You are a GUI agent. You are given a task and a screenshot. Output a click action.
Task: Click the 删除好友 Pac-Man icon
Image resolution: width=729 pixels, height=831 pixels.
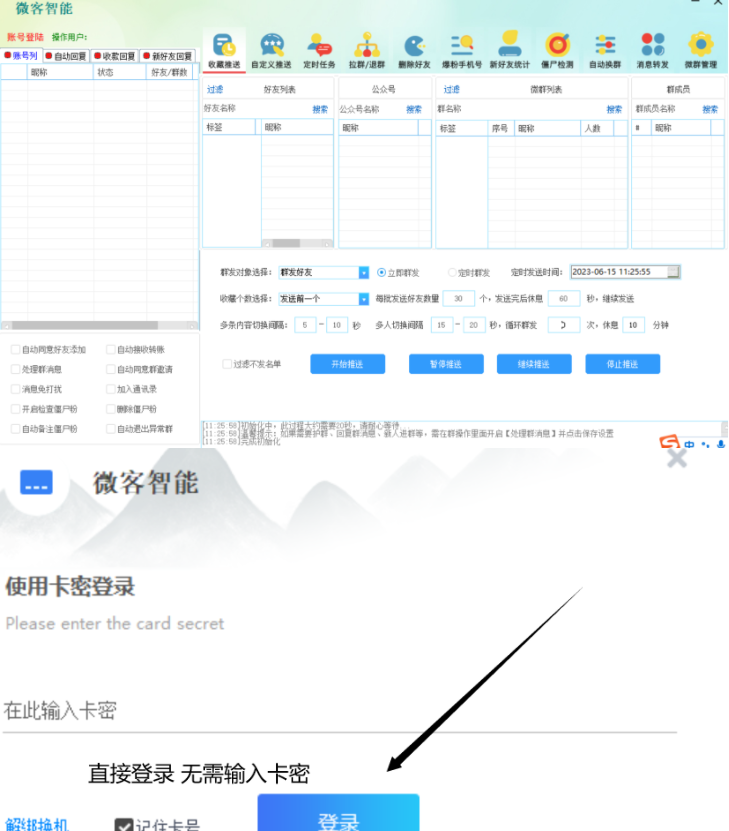coord(414,49)
